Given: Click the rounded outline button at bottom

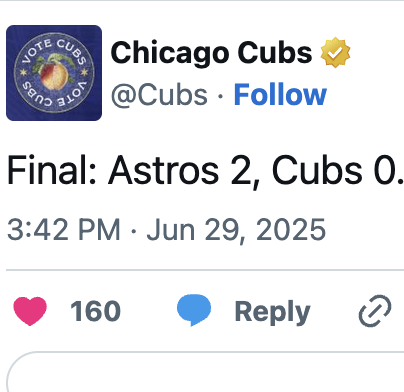Looking at the screenshot, I should 205,372.
